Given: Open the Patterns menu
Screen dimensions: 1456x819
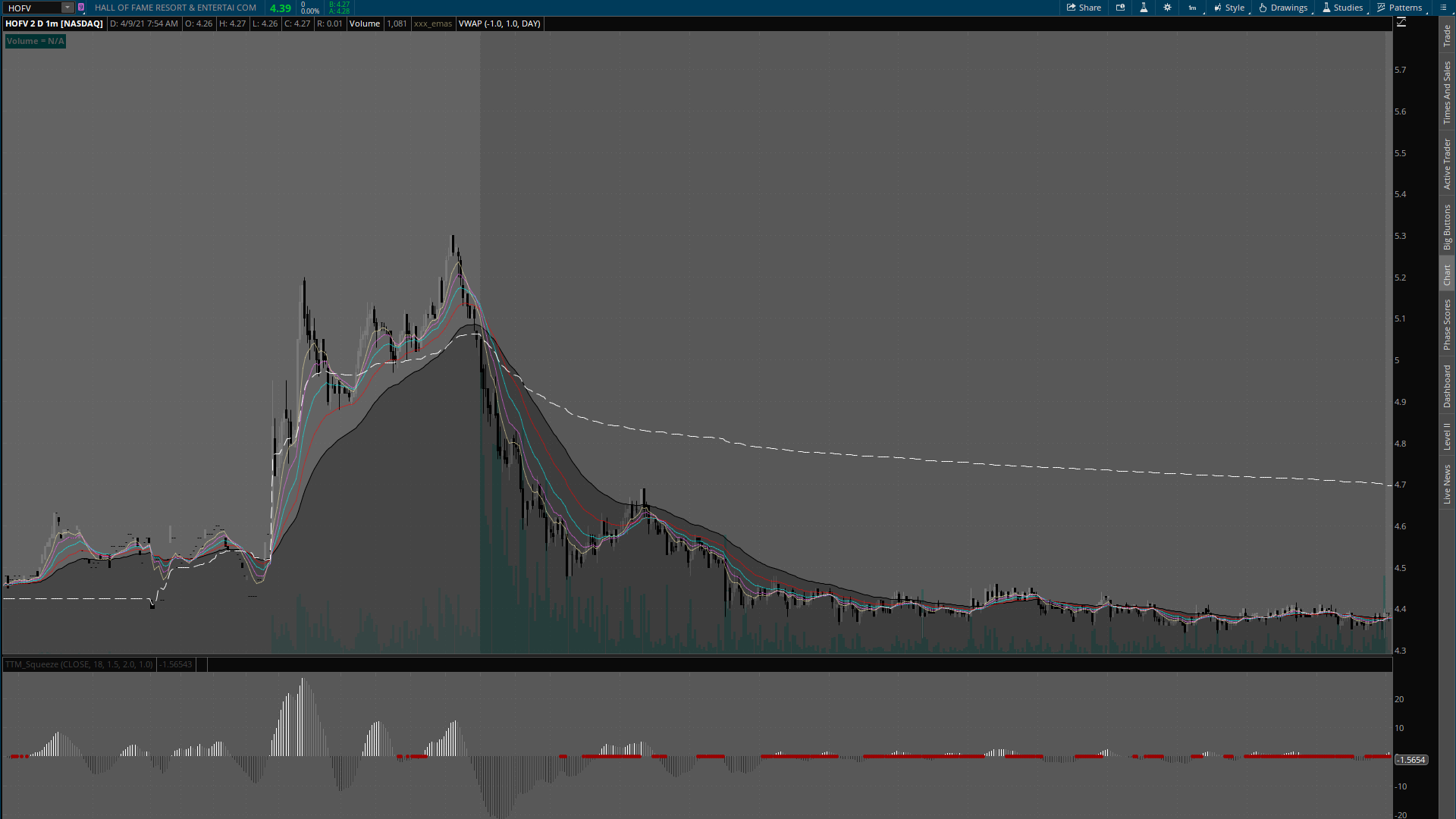Looking at the screenshot, I should [x=1400, y=8].
